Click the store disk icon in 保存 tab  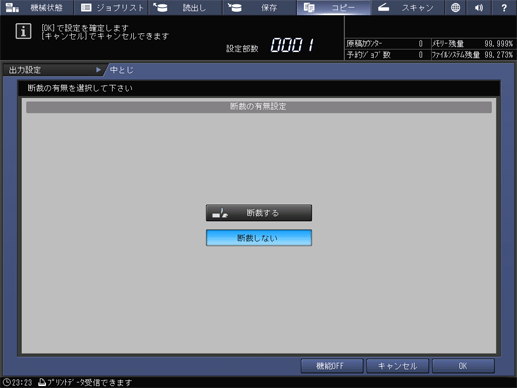coord(235,7)
